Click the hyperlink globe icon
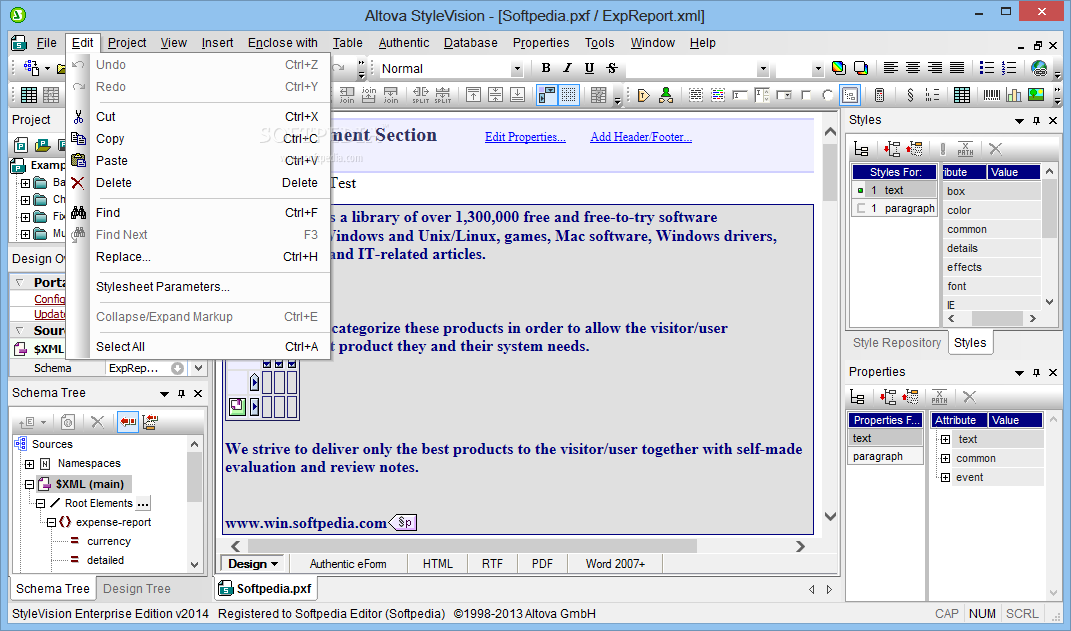Viewport: 1071px width, 631px height. [1039, 68]
